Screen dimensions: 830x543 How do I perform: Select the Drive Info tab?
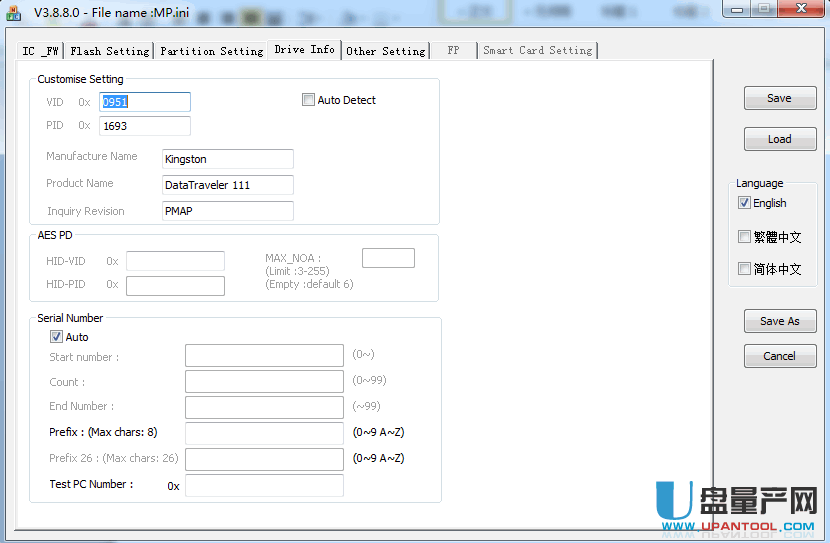coord(304,50)
